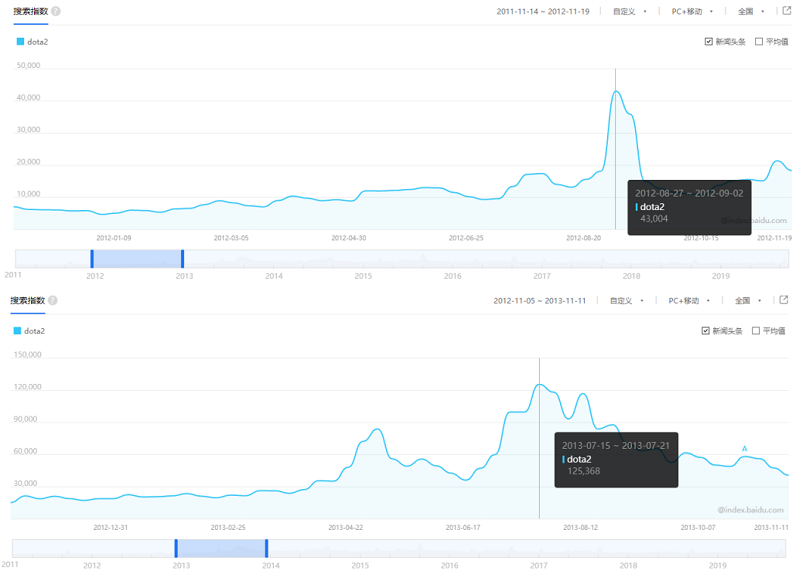Open the export icon of the 2011-11-14 chart
This screenshot has width=800, height=582.
point(787,11)
